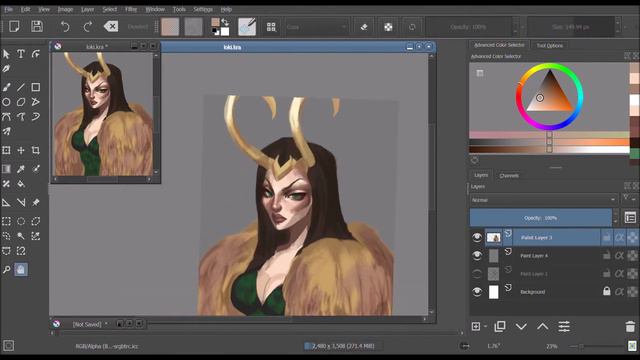Select the Gradient tool
640x360 pixels.
point(6,169)
